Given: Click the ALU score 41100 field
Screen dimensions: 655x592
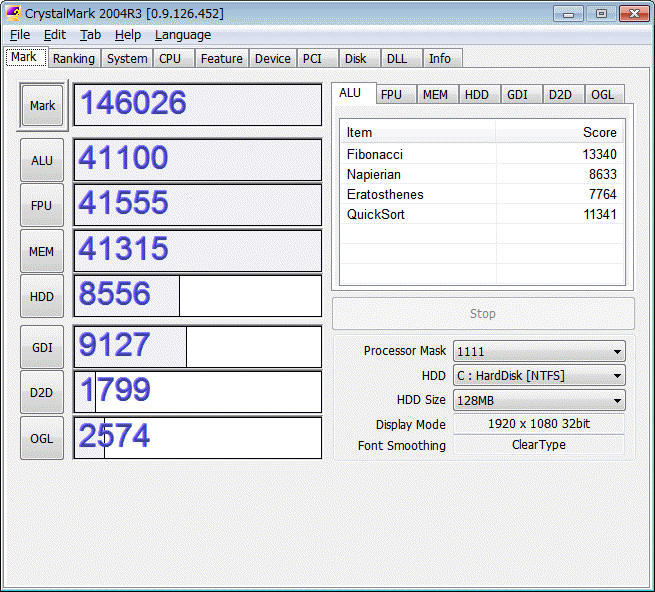Looking at the screenshot, I should (x=198, y=160).
